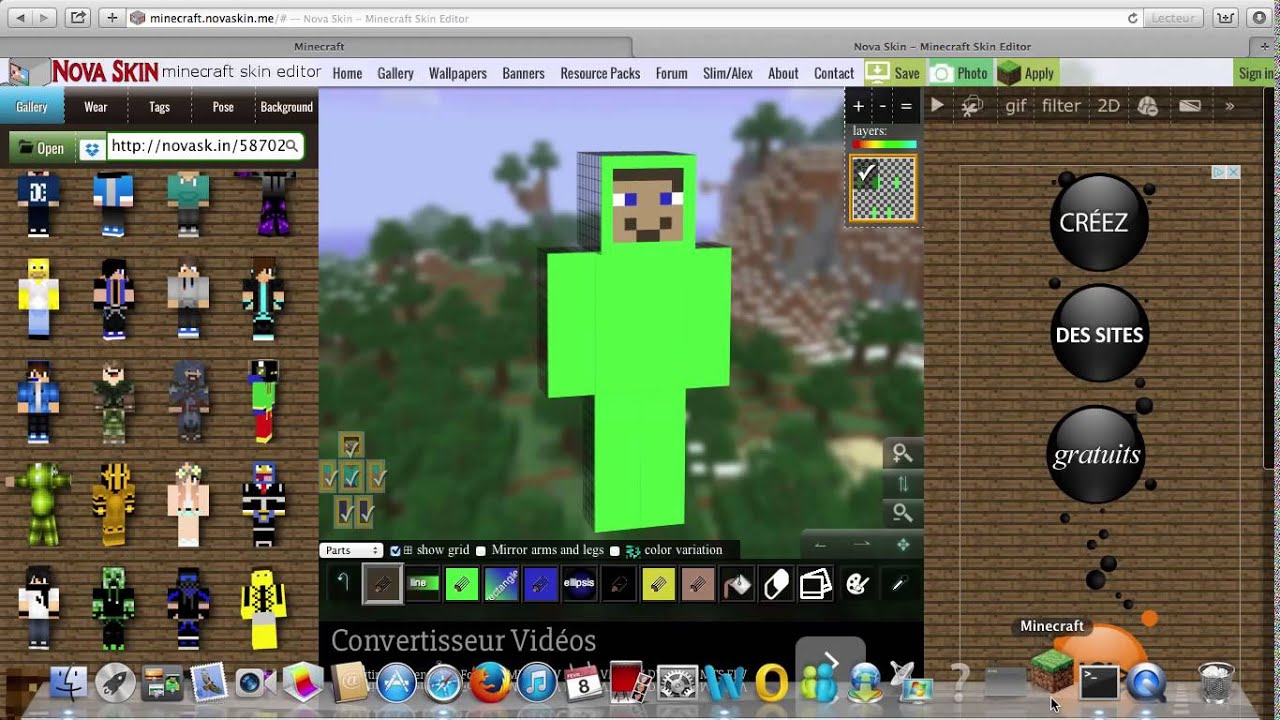This screenshot has width=1280, height=720.
Task: Toggle the head part visibility checkbox
Action: (350, 446)
